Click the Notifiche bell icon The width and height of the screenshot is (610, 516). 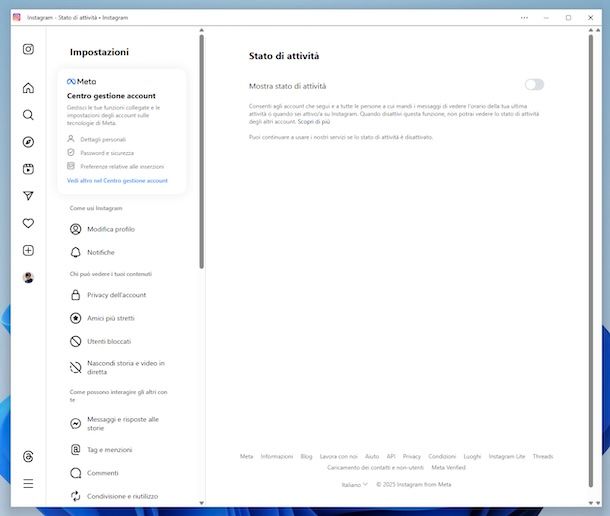click(x=75, y=252)
